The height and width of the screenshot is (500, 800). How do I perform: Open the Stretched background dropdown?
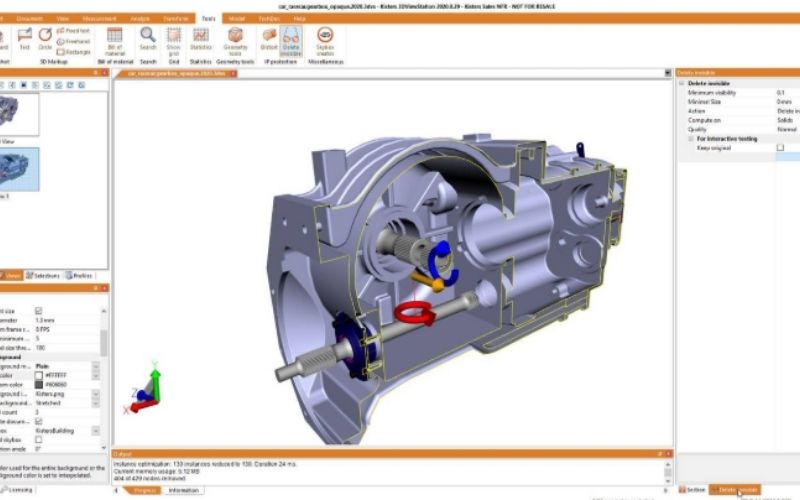[x=95, y=403]
